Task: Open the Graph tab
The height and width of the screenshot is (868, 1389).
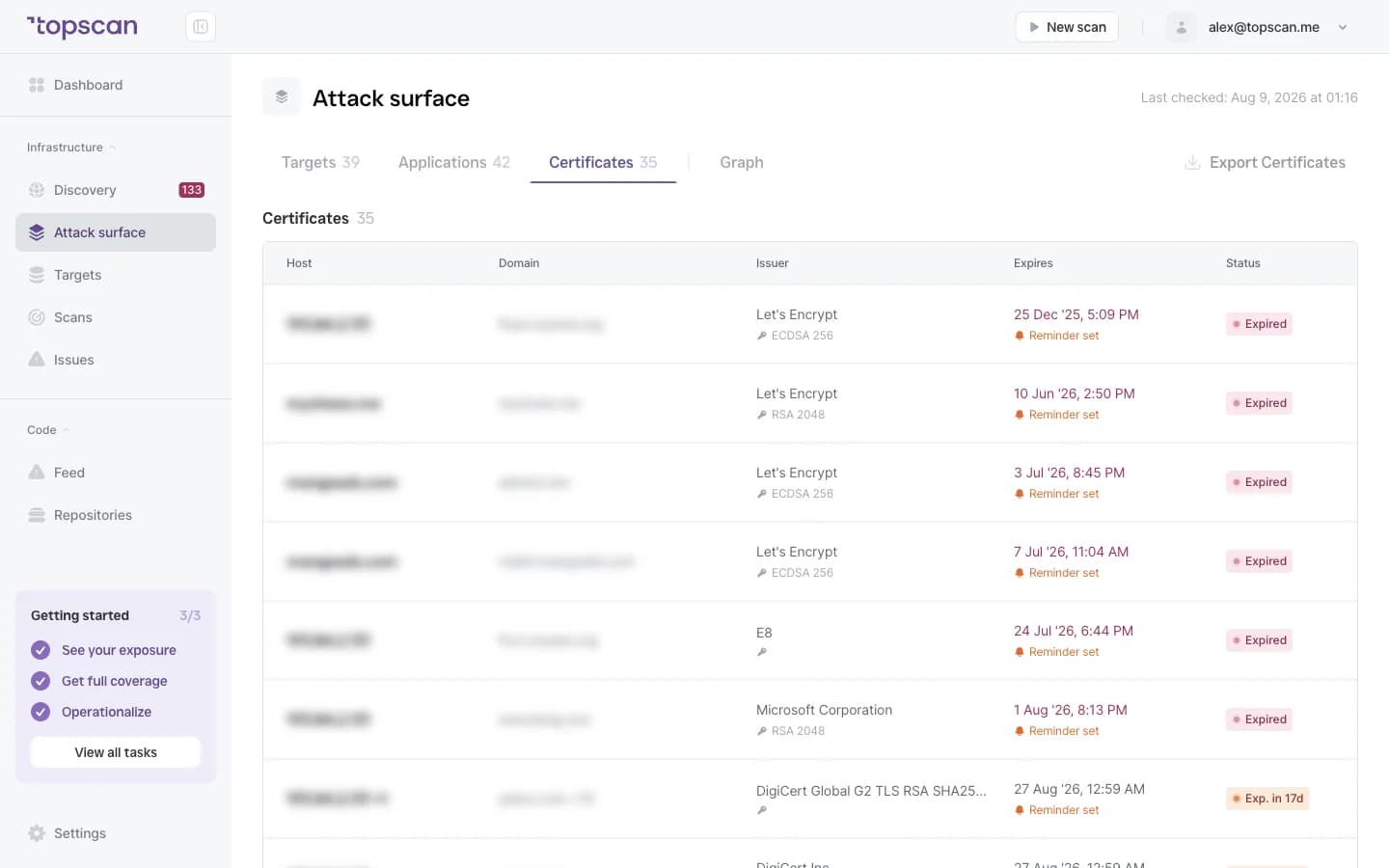Action: pyautogui.click(x=742, y=162)
